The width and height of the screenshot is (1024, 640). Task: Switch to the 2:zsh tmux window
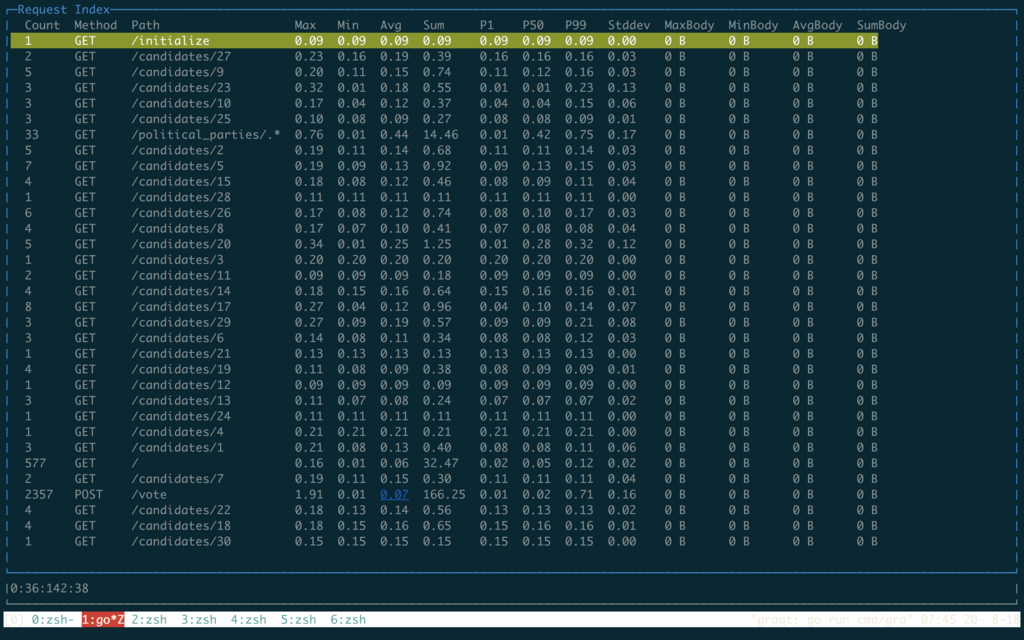149,619
